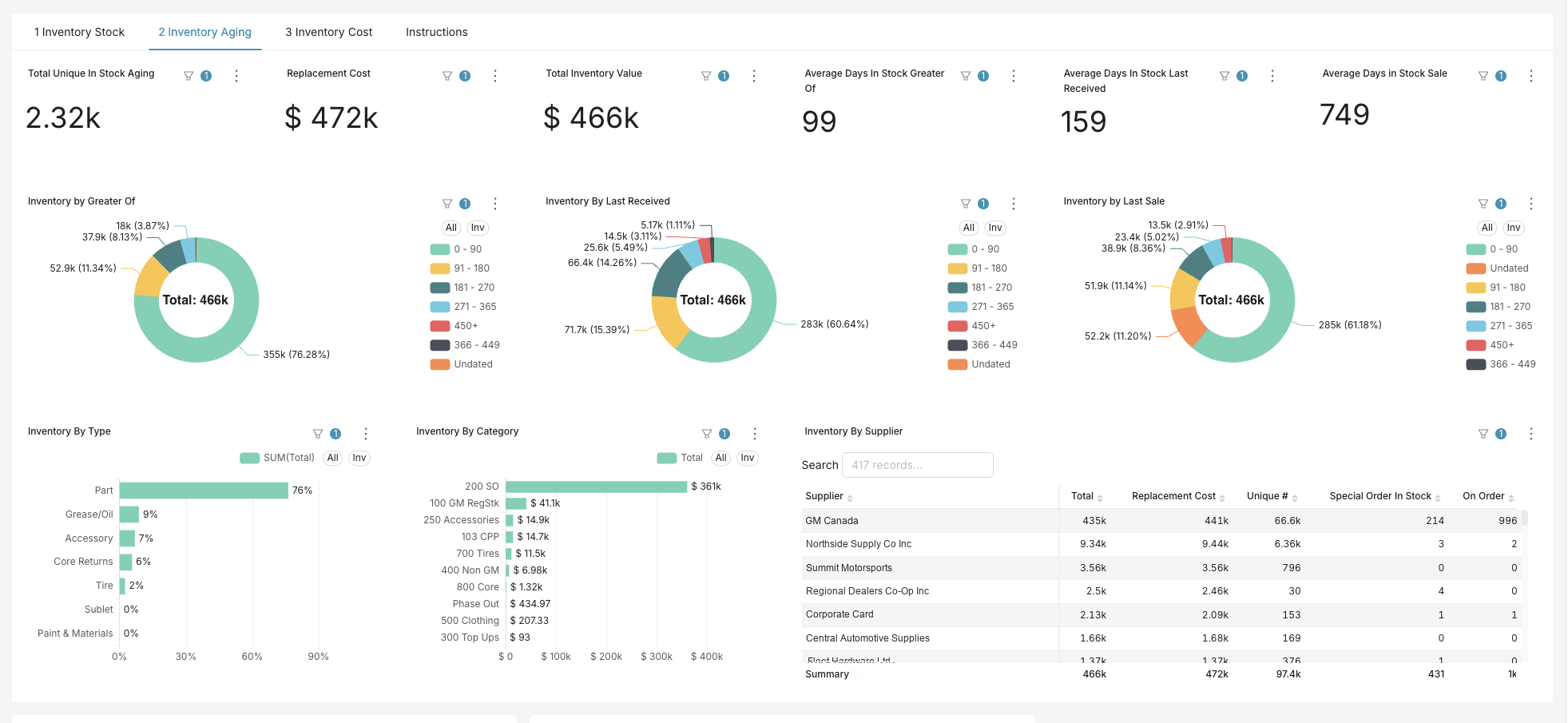
Task: Click GM Canada supplier row
Action: click(1162, 521)
